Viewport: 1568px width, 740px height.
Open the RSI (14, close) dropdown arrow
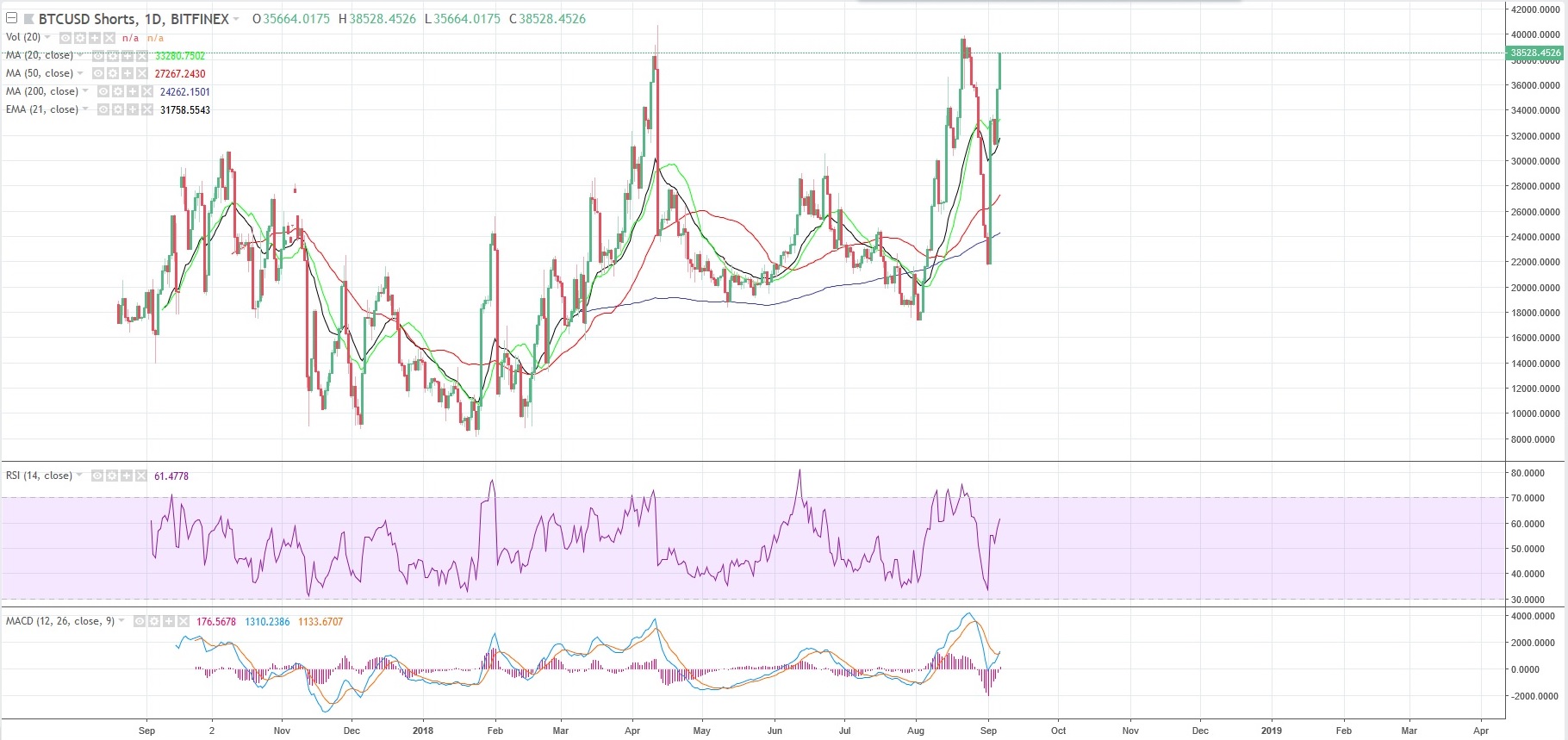79,475
